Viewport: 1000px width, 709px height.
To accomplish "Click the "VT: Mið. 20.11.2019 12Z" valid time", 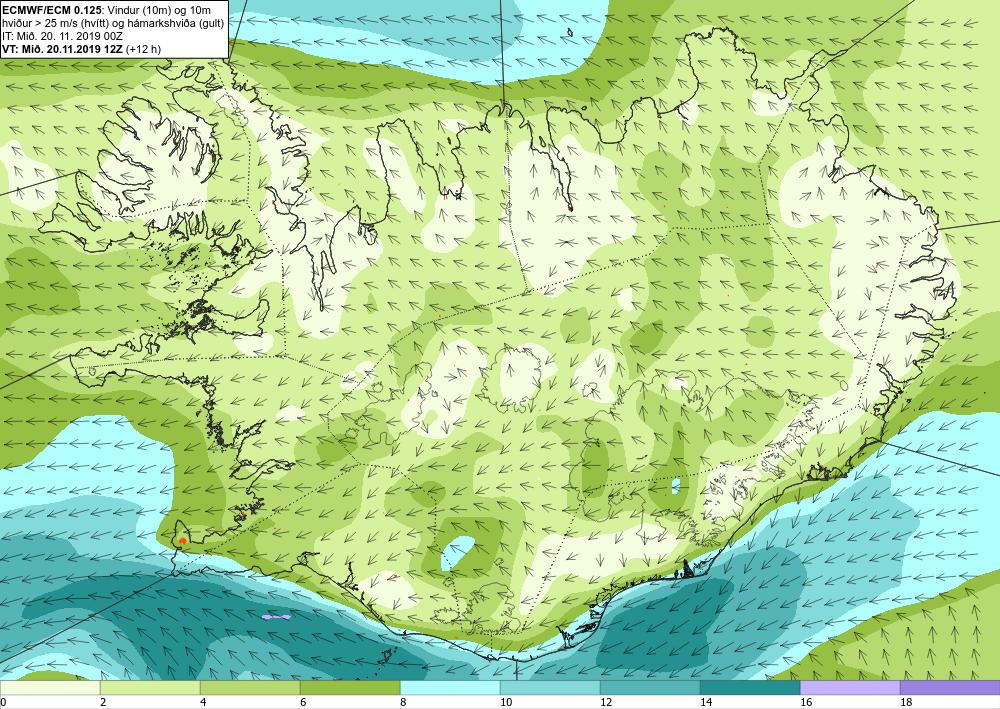I will click(x=62, y=49).
